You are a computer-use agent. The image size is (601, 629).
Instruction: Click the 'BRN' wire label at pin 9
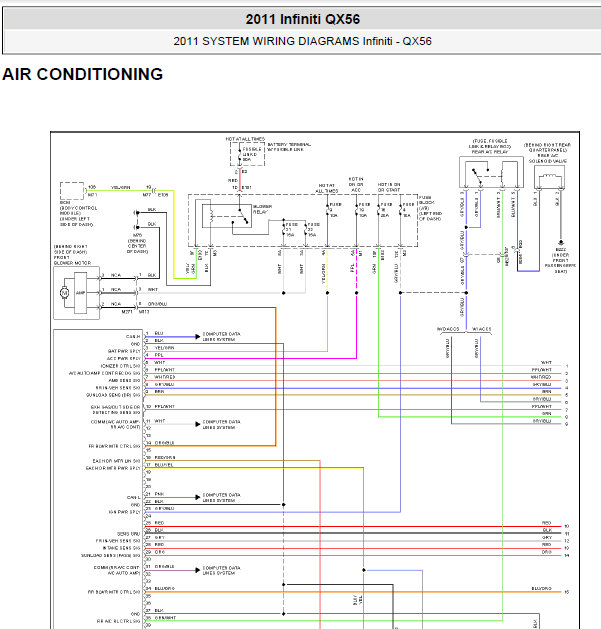coord(159,392)
